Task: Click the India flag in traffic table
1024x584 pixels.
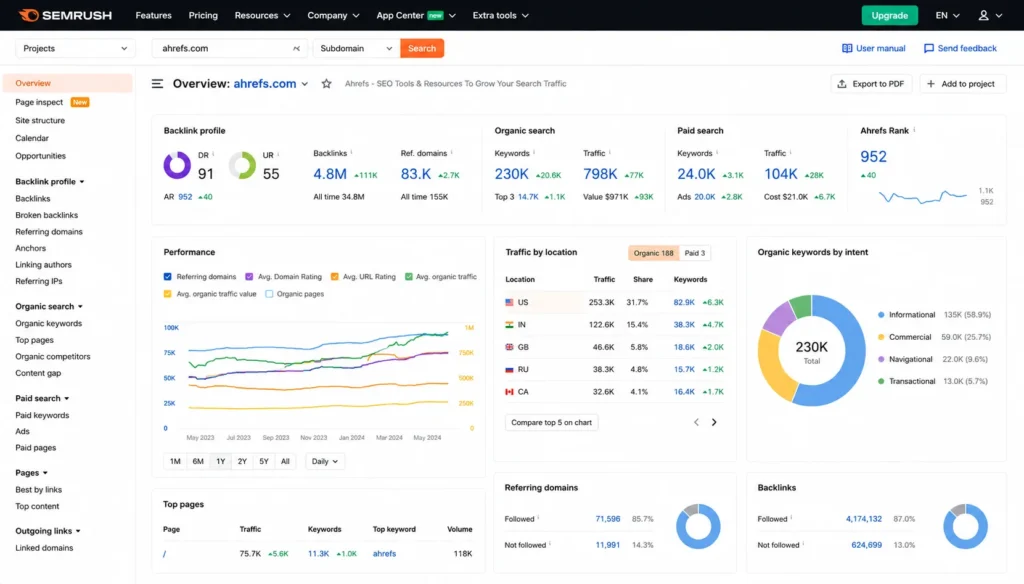Action: (509, 325)
